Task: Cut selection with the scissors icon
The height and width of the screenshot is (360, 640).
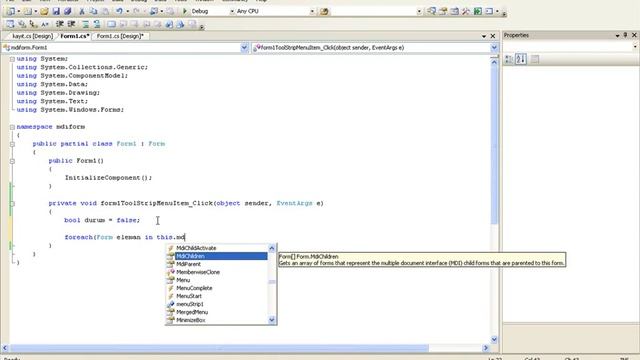Action: point(82,11)
